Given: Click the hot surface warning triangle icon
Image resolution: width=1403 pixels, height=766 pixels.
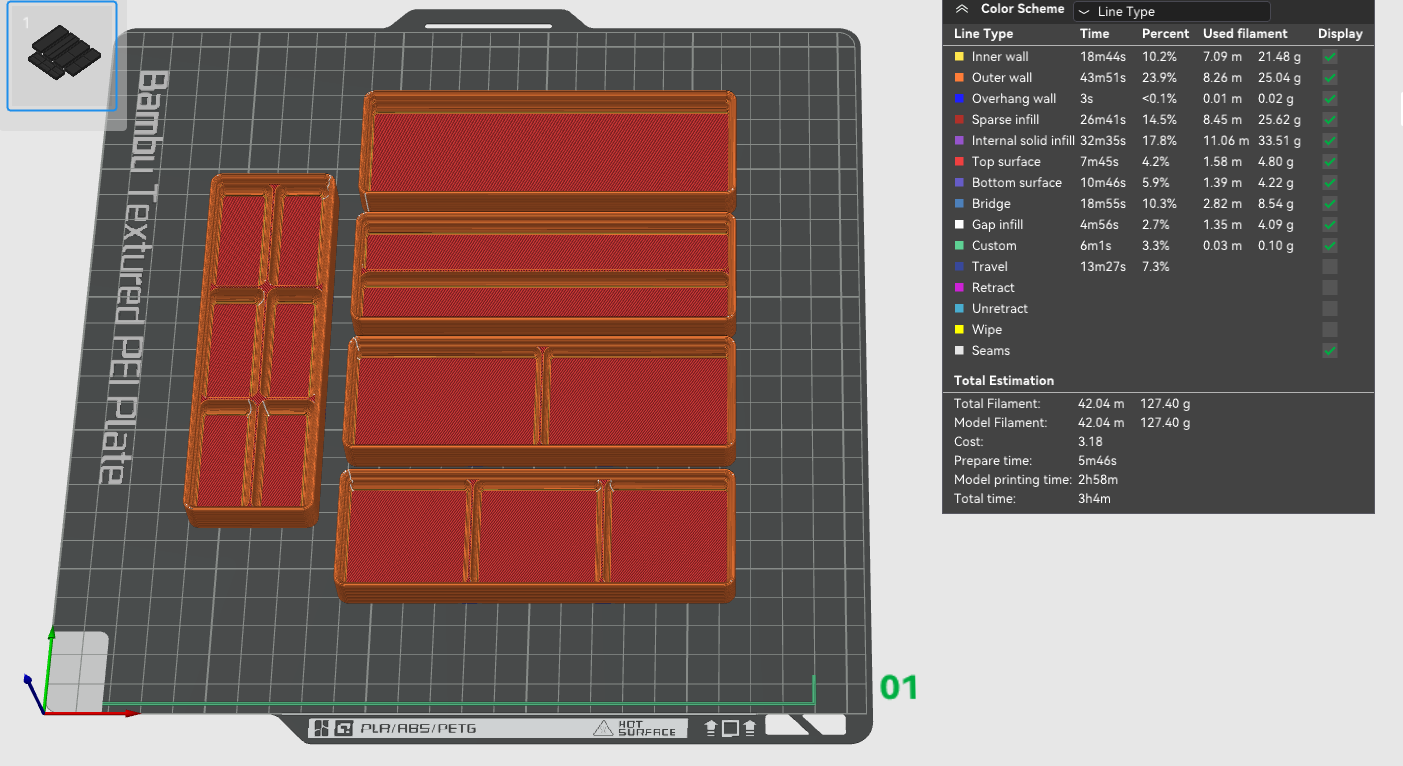Looking at the screenshot, I should point(602,728).
